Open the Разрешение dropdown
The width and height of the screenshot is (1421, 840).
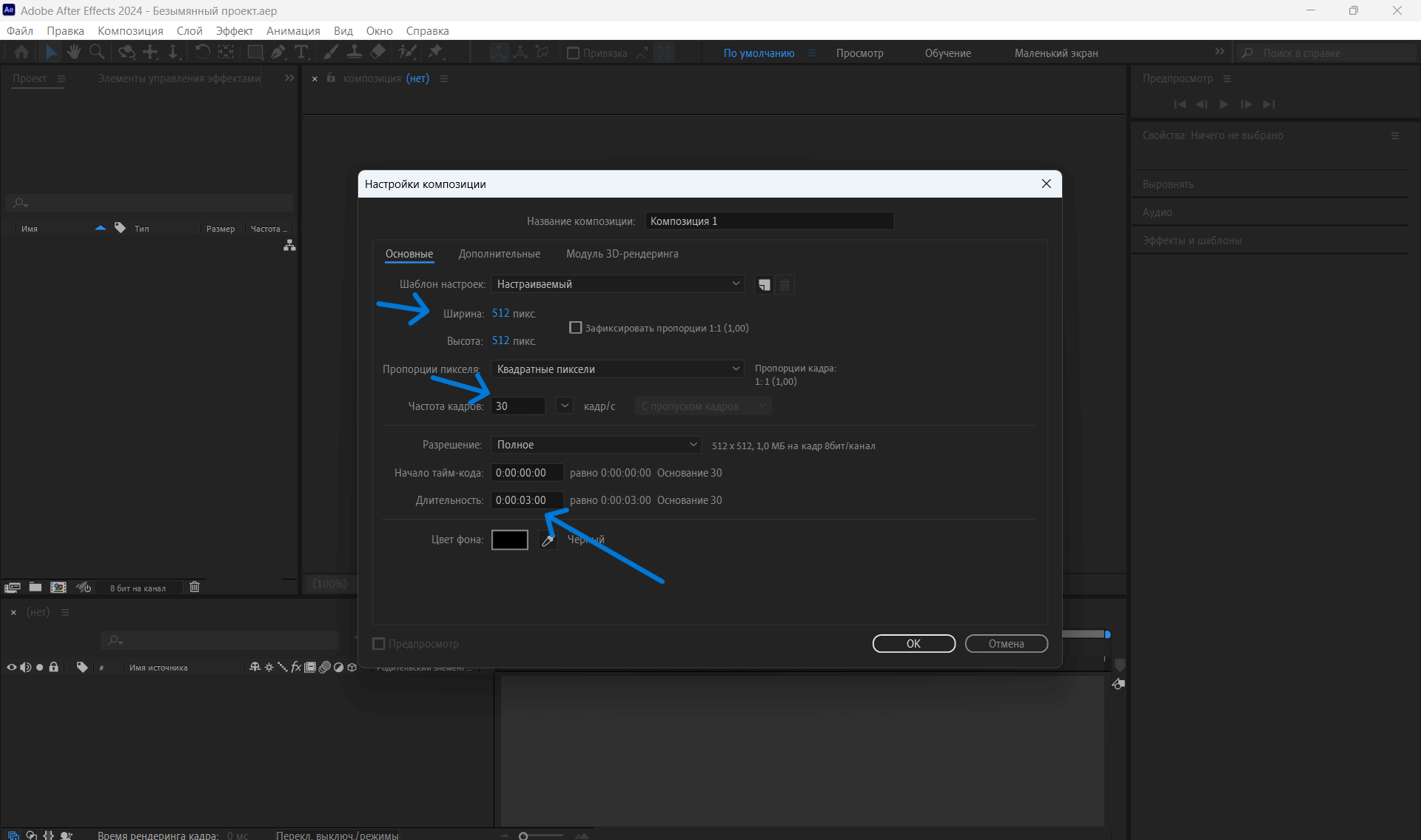597,445
